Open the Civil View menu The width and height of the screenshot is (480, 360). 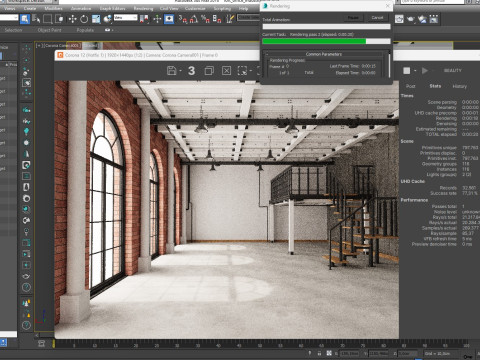[x=169, y=8]
